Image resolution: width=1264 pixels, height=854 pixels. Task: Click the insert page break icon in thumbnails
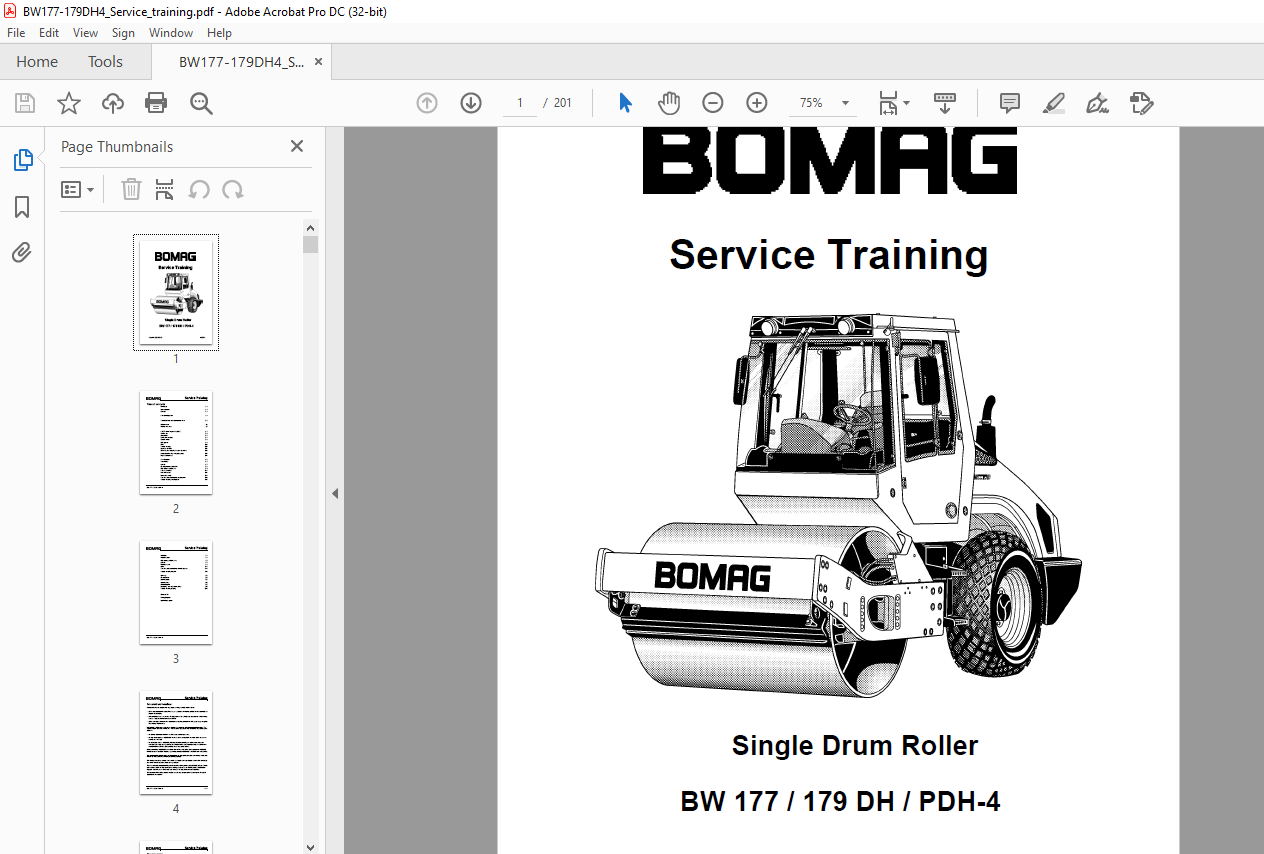pyautogui.click(x=165, y=189)
